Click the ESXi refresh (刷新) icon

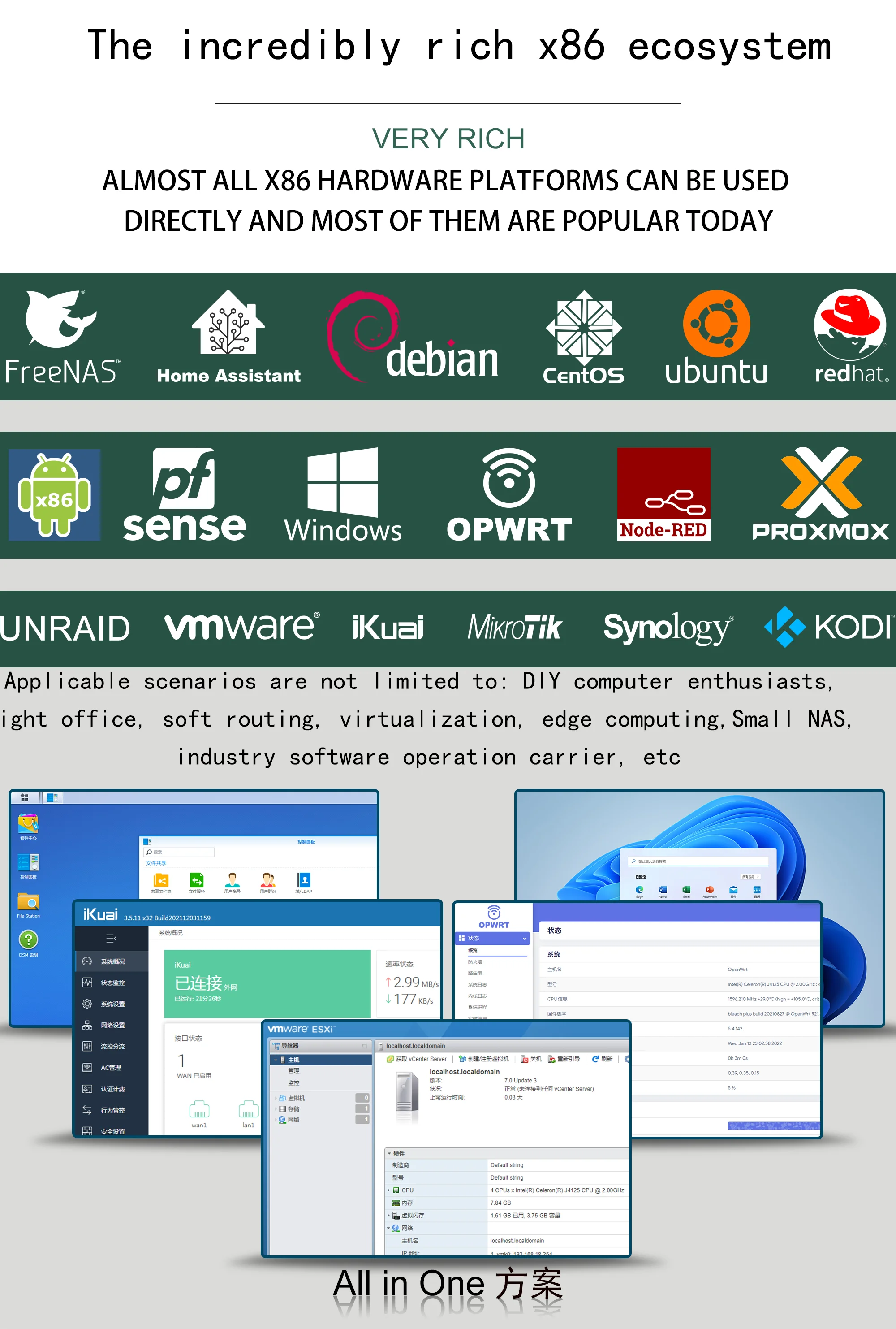click(x=595, y=1059)
